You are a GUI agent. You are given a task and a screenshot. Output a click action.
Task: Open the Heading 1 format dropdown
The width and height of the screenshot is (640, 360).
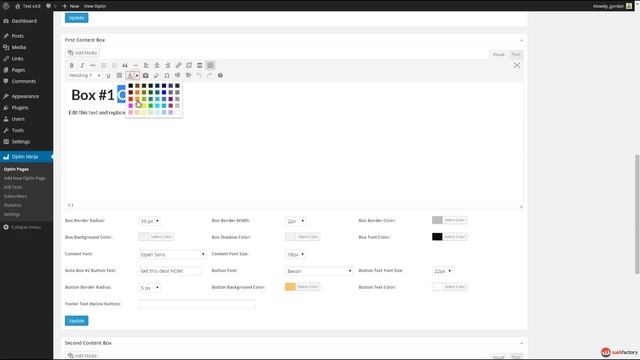84,76
